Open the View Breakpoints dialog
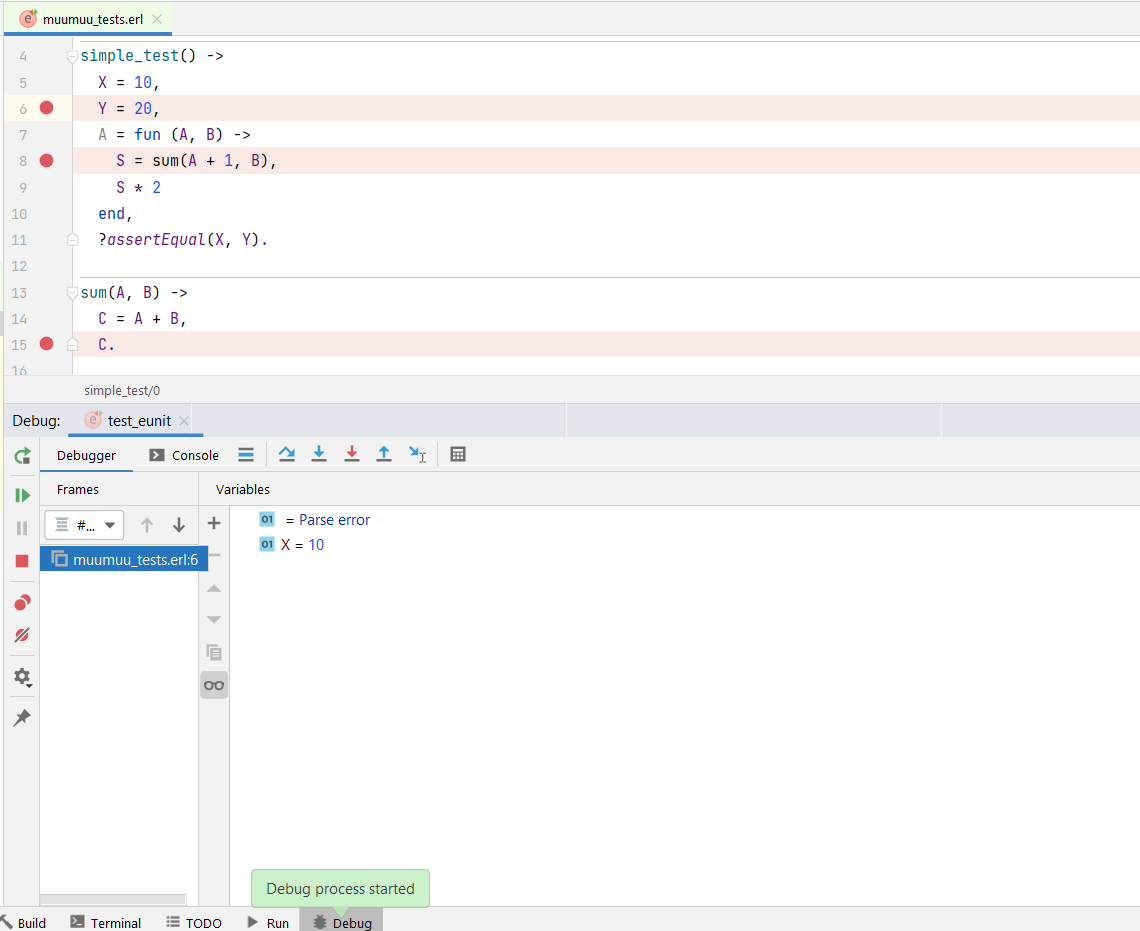The image size is (1140, 931). coord(22,601)
